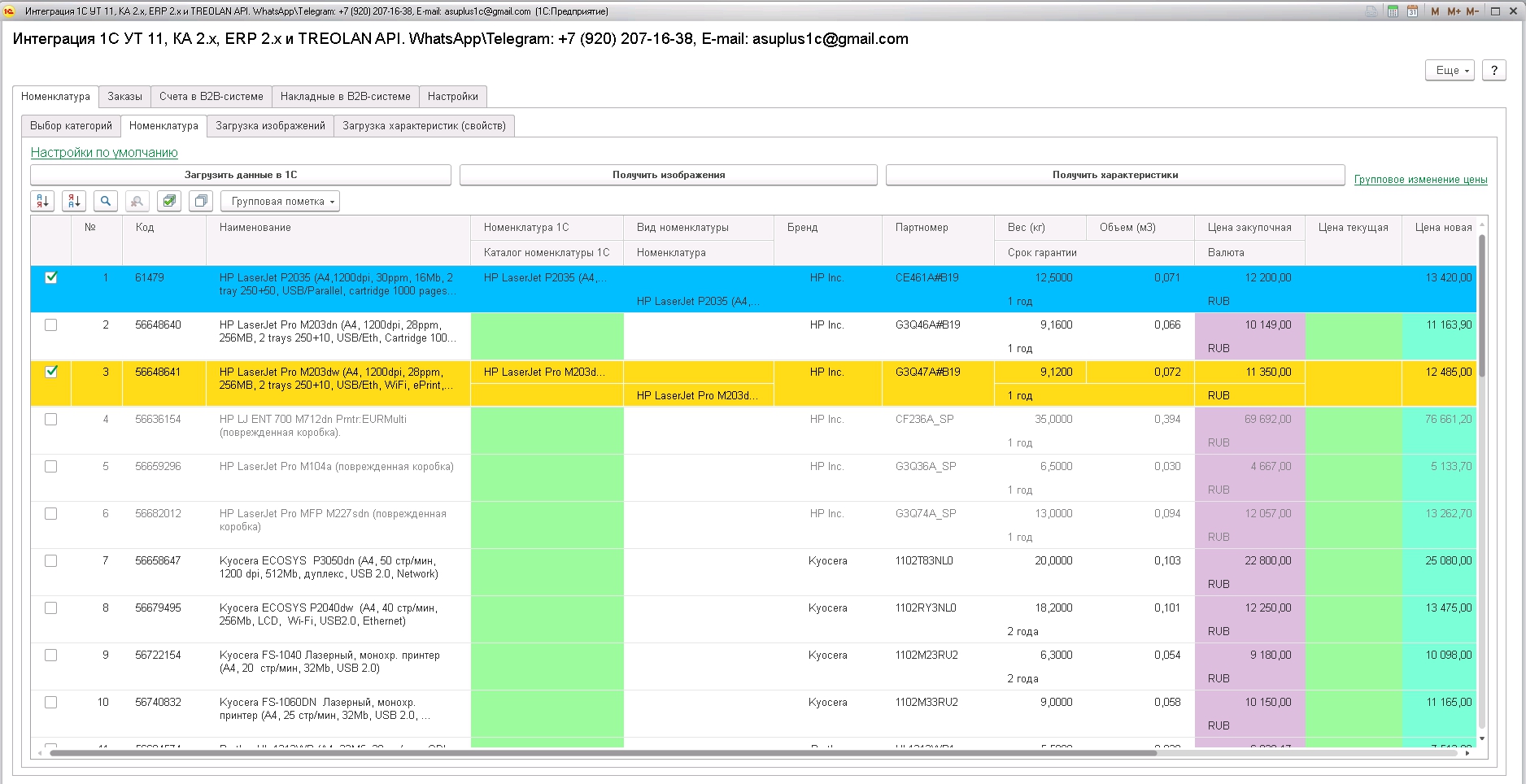Open the Загрузка характеристик (свойств) sub-tab

(424, 126)
